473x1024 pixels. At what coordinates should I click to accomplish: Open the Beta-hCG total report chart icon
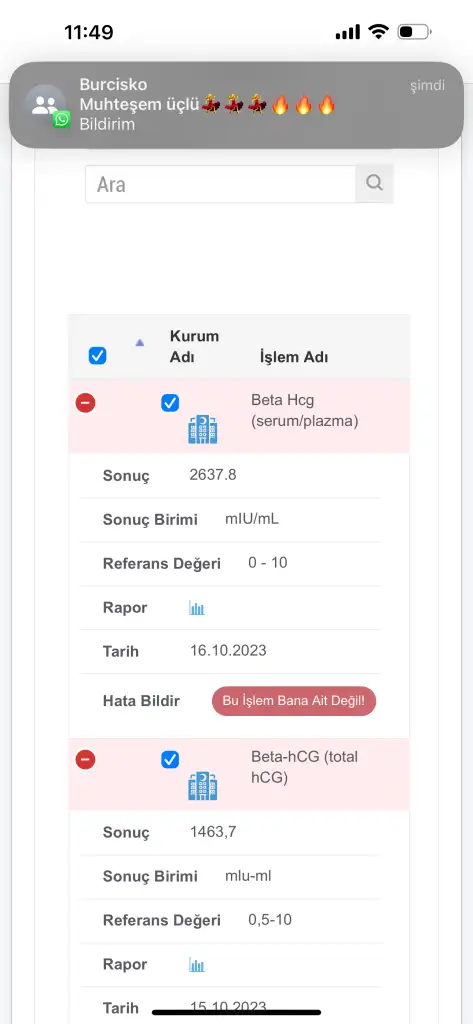tap(197, 965)
